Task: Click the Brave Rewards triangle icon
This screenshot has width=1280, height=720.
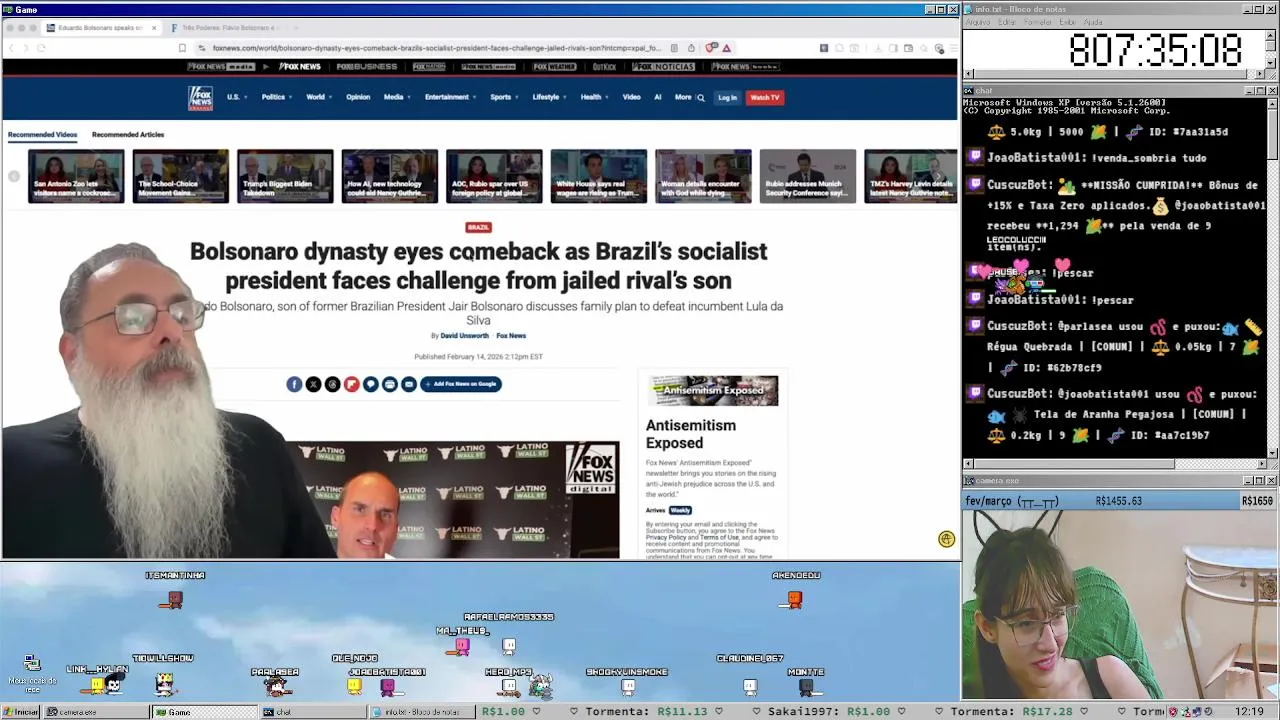Action: pos(727,48)
